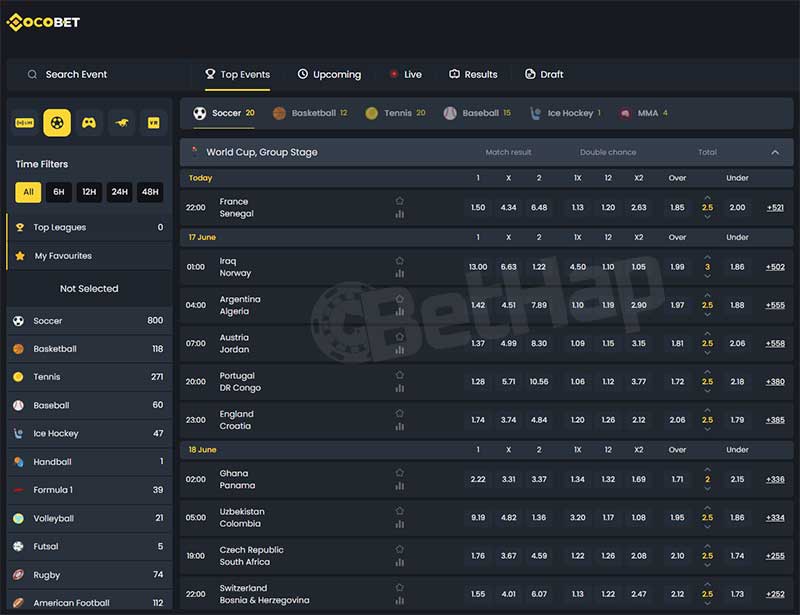Image resolution: width=800 pixels, height=615 pixels.
Task: Open France vs Senegal statistics chart icon
Action: 399,214
